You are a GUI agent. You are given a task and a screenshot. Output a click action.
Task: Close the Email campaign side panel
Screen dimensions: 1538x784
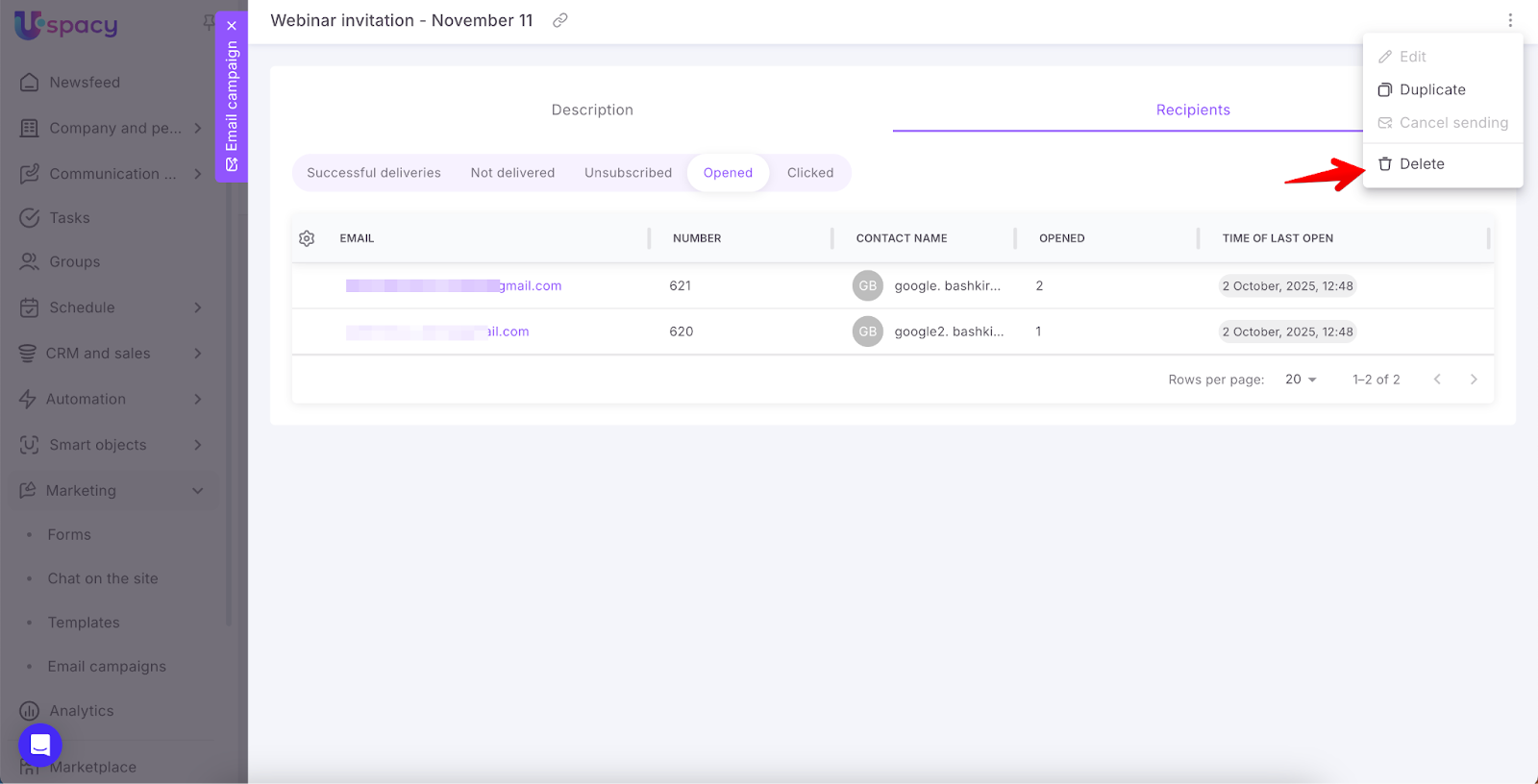click(232, 26)
